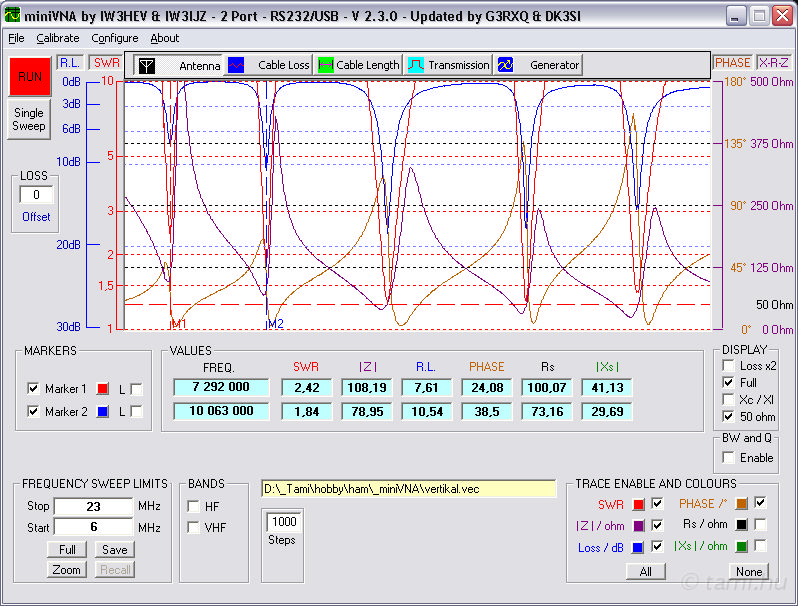Open the File menu
The width and height of the screenshot is (798, 606).
[16, 38]
